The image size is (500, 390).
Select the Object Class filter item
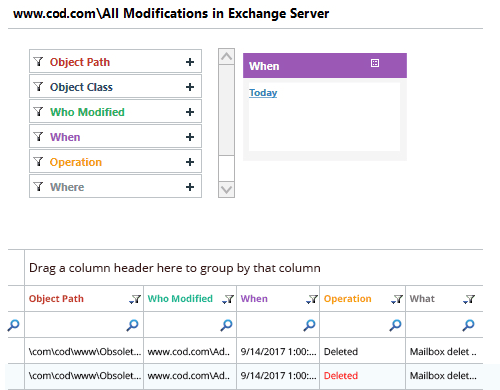115,87
